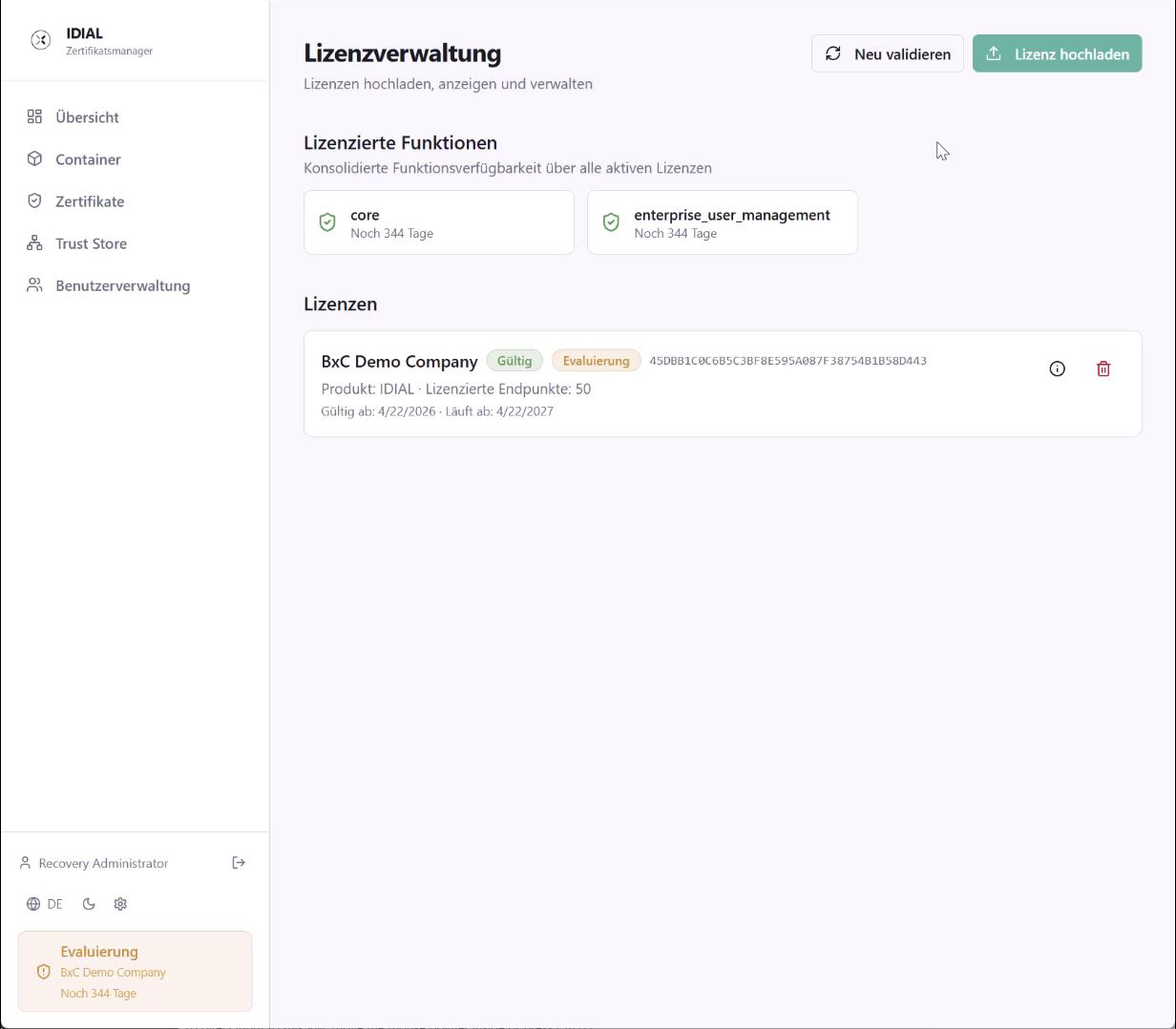Click 'Noch 344 Tage' under core

tap(391, 234)
